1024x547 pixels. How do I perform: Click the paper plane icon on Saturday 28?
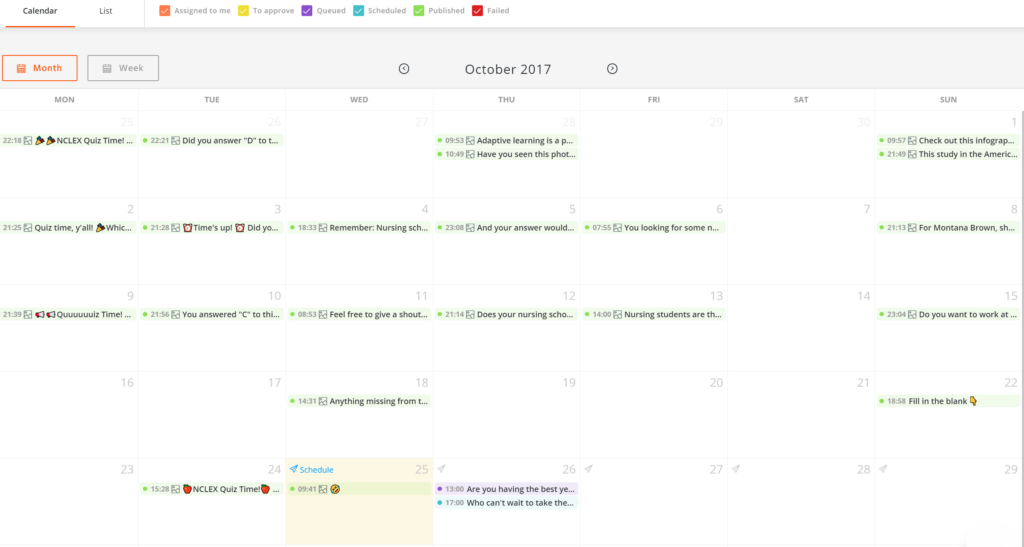tap(735, 469)
